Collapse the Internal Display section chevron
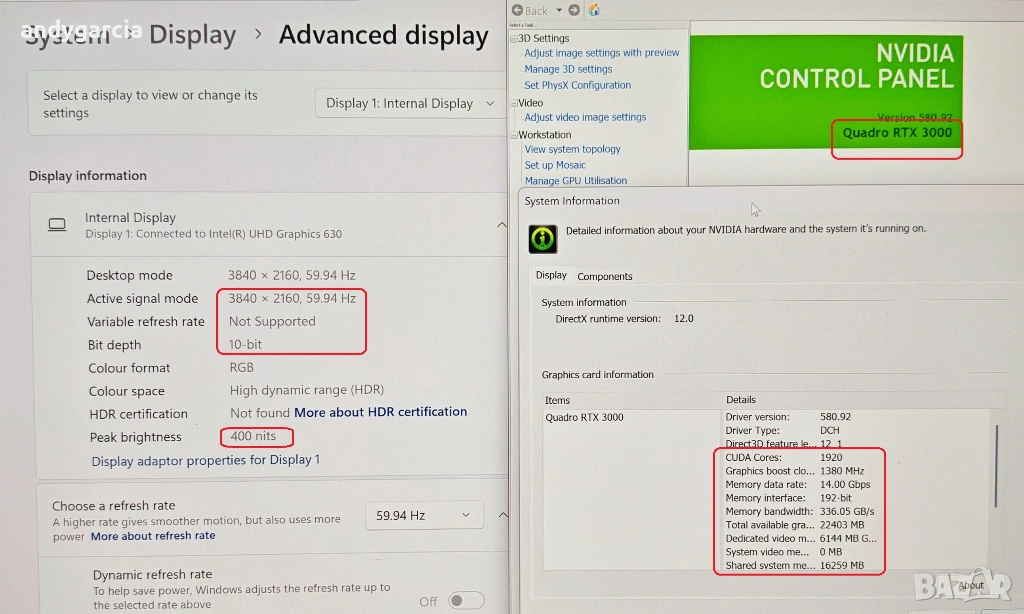The image size is (1024, 614). [x=502, y=225]
